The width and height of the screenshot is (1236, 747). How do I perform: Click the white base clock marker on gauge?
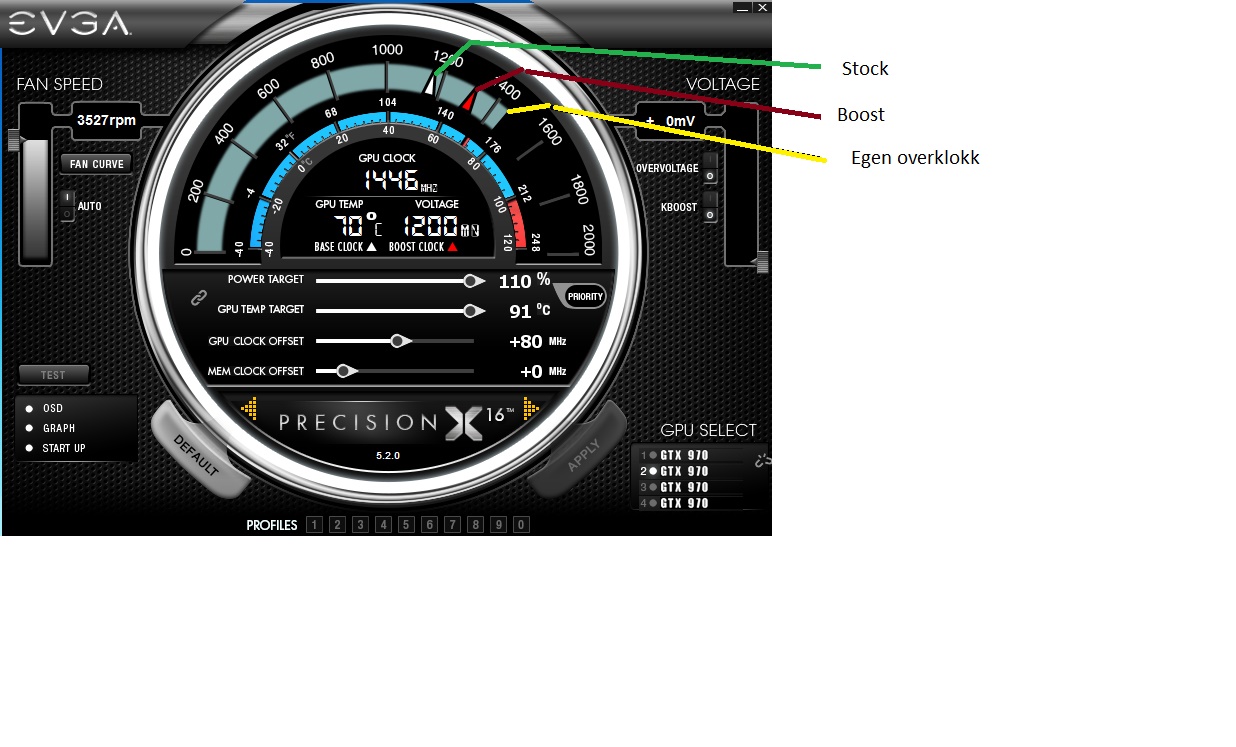[431, 86]
